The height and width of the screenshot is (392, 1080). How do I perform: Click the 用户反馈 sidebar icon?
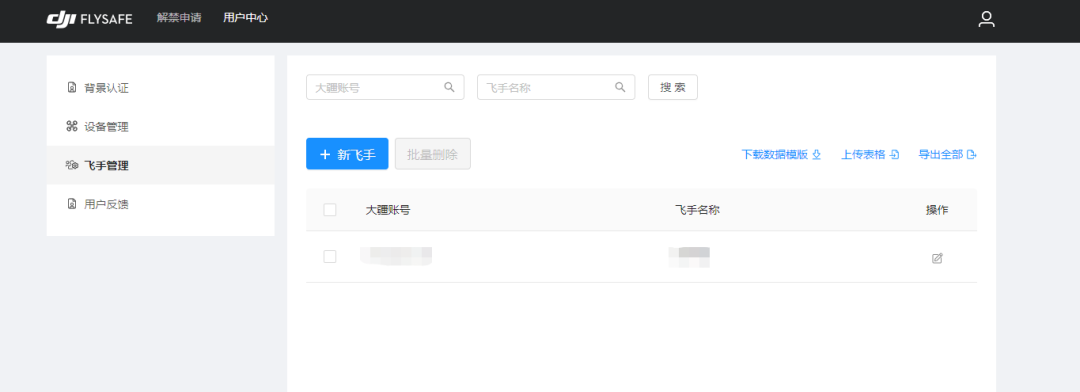72,204
